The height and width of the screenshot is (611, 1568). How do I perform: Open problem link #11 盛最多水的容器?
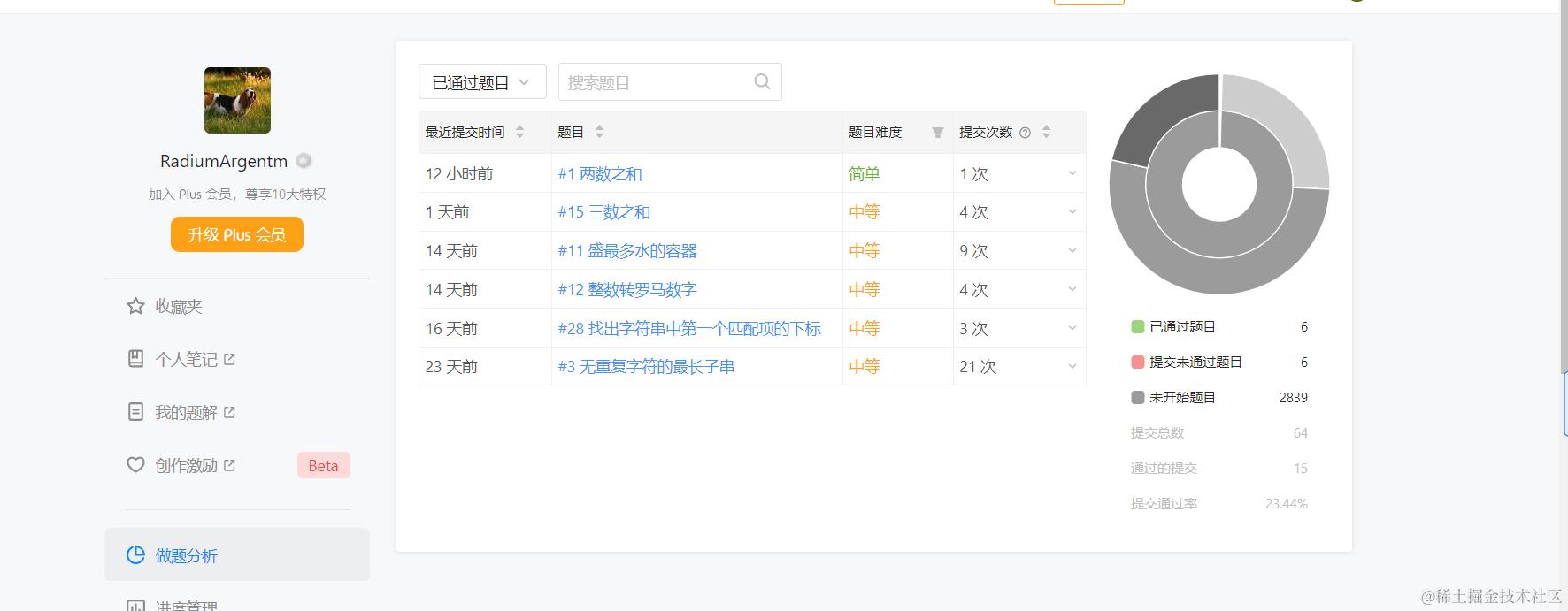click(627, 251)
